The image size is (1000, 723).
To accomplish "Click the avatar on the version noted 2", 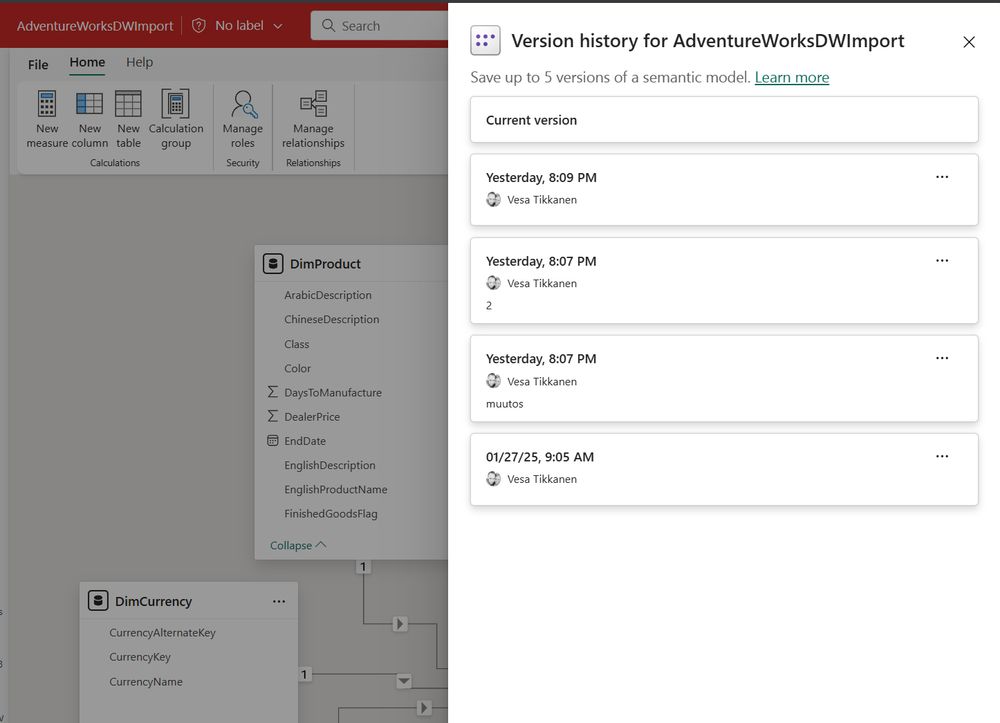I will click(494, 283).
